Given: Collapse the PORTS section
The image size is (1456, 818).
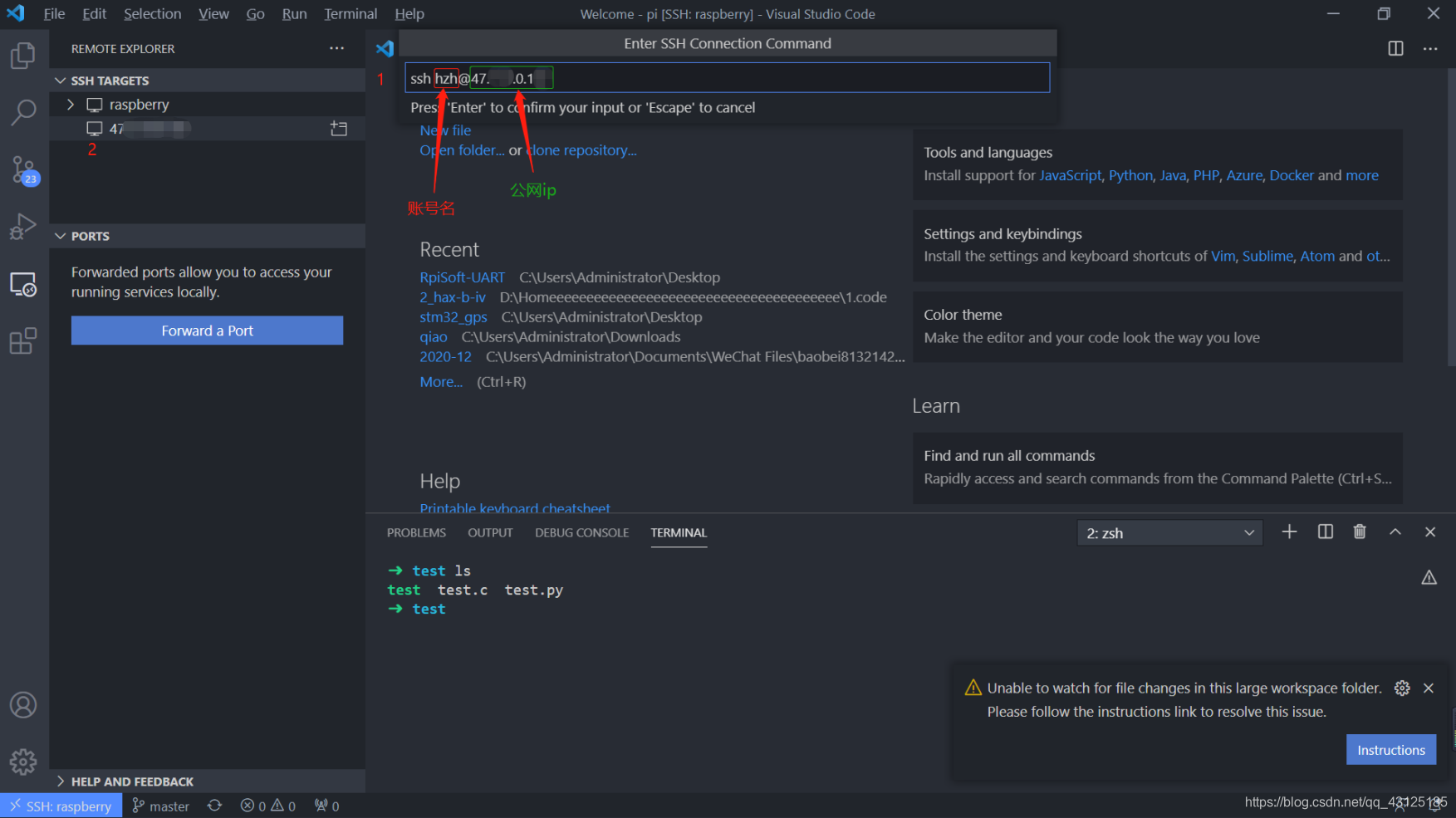Looking at the screenshot, I should tap(208, 236).
